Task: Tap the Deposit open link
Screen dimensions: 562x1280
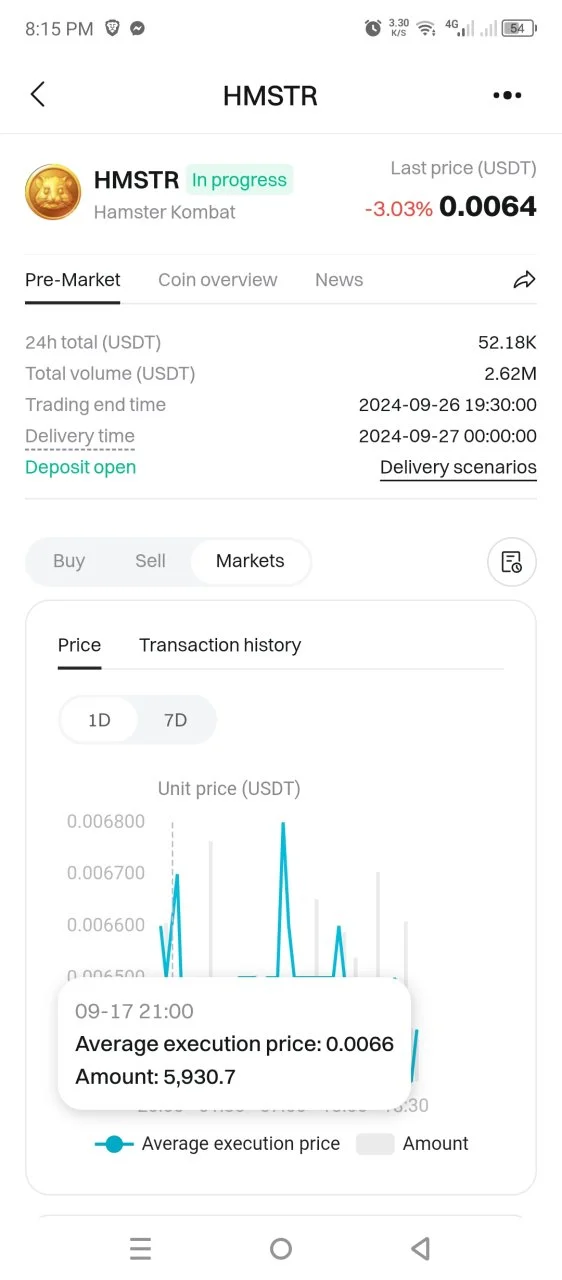Action: click(80, 467)
